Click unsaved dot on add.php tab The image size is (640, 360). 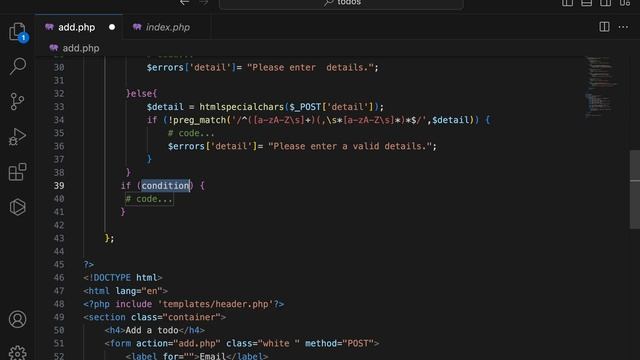112,27
